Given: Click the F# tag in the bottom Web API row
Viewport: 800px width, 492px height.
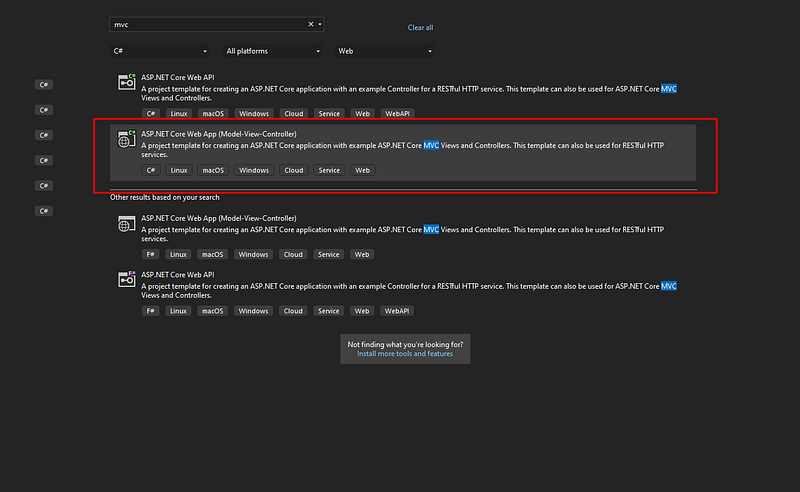Looking at the screenshot, I should (x=151, y=311).
